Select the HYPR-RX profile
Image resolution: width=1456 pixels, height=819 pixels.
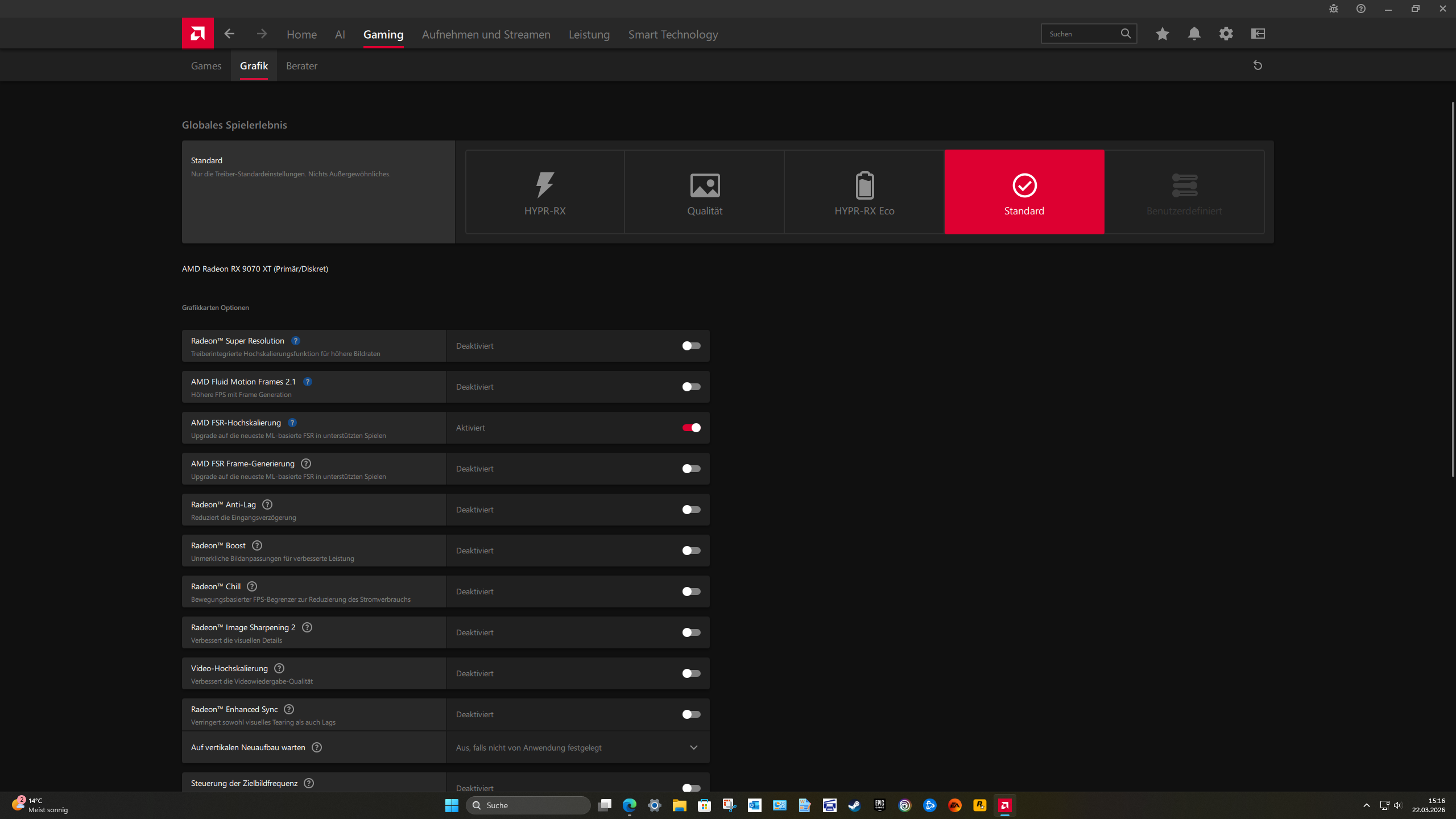(545, 192)
